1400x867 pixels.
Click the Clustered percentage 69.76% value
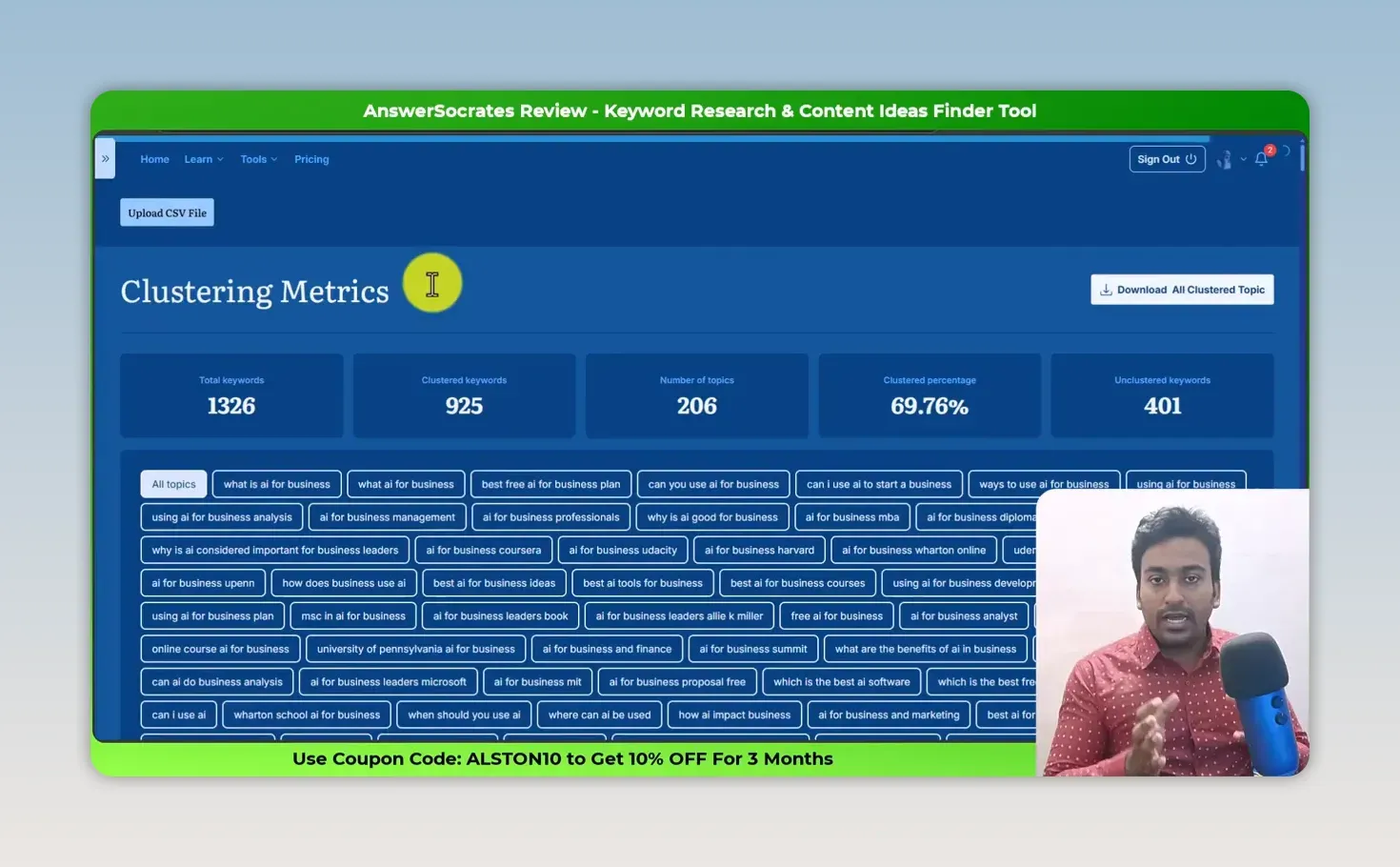pos(930,406)
